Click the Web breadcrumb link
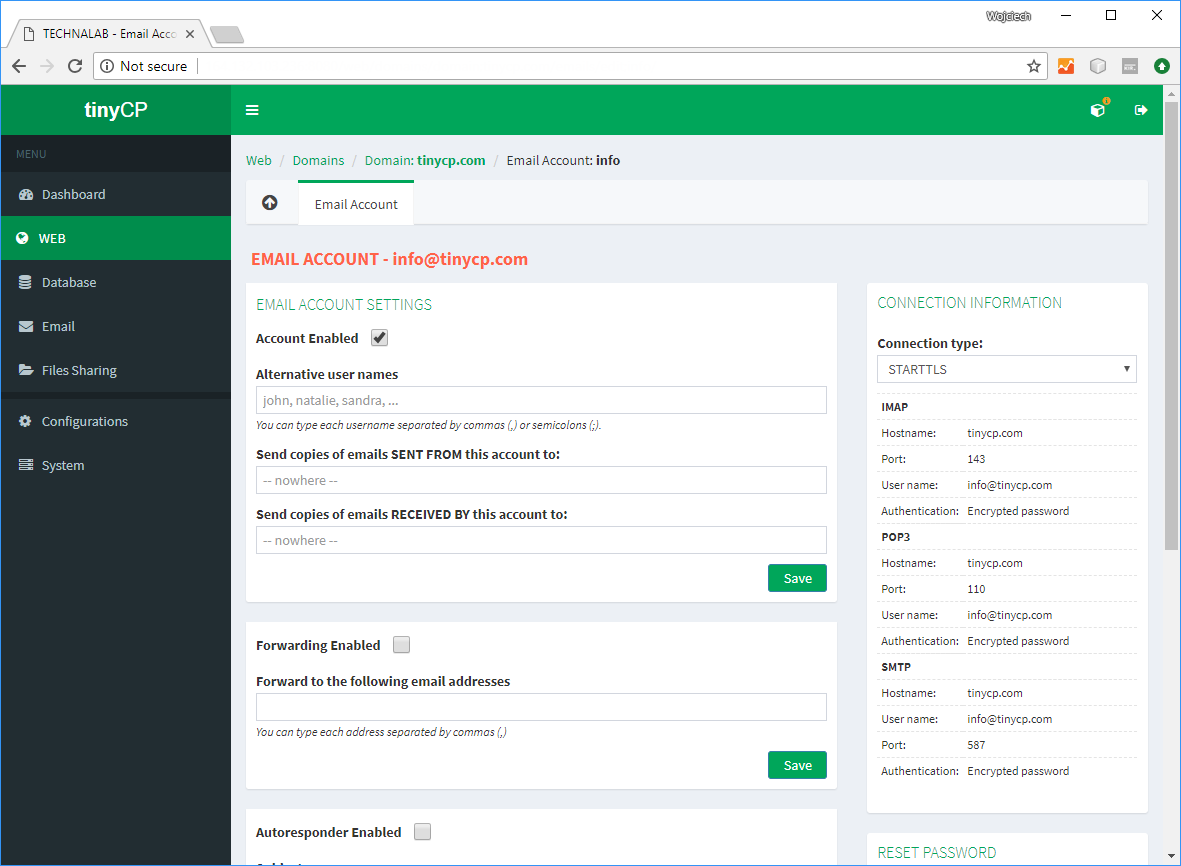Image resolution: width=1181 pixels, height=866 pixels. pyautogui.click(x=258, y=160)
